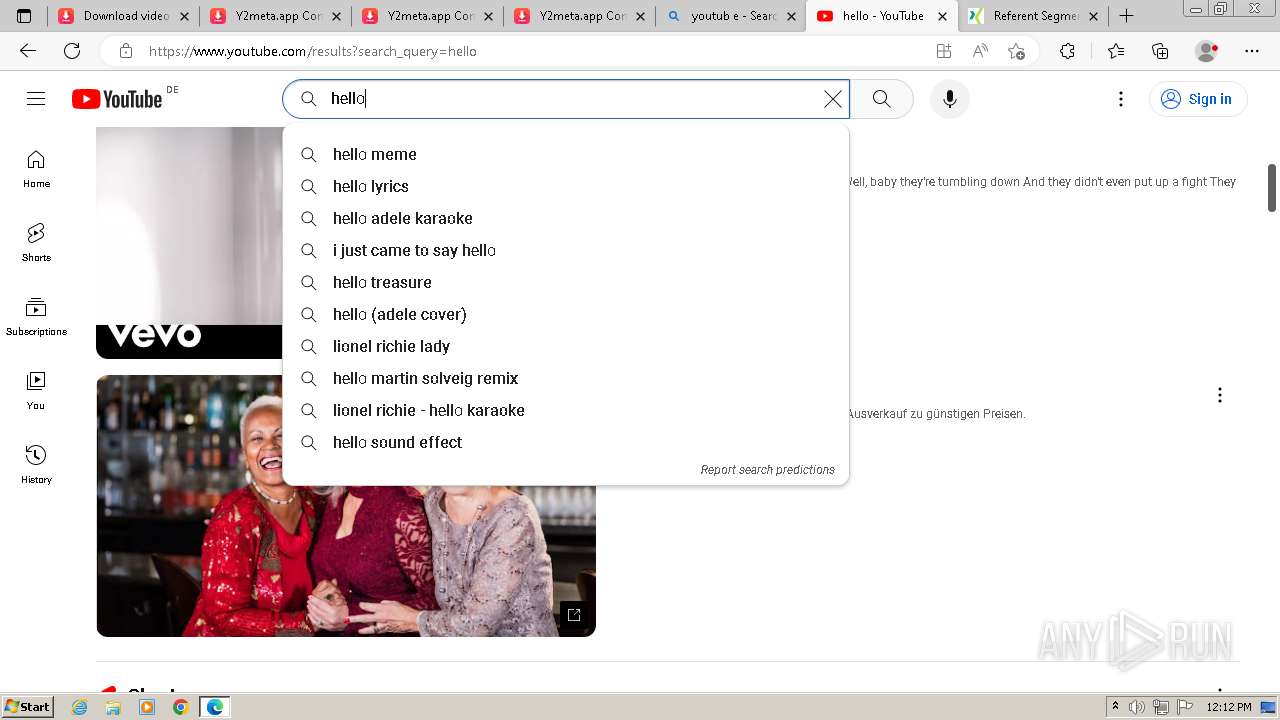Click the Sign in button
The height and width of the screenshot is (720, 1280).
[x=1198, y=98]
